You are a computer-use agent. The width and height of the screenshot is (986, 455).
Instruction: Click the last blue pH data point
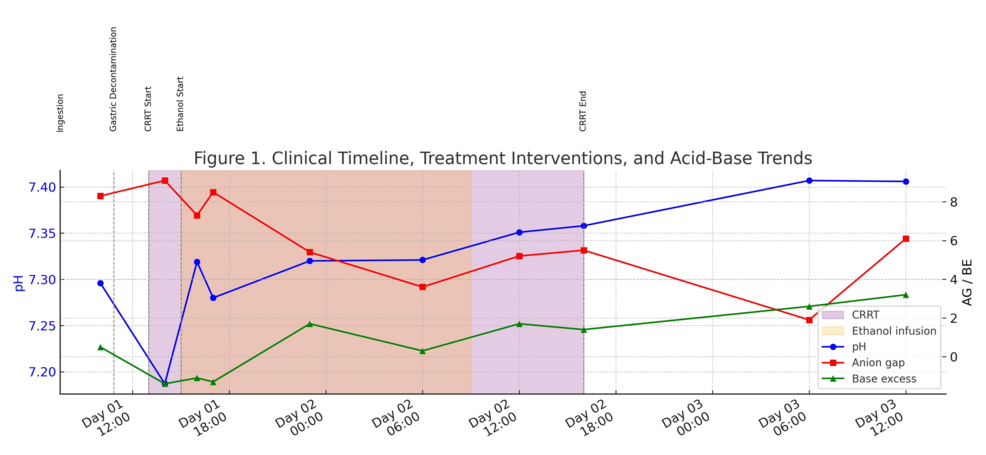906,181
